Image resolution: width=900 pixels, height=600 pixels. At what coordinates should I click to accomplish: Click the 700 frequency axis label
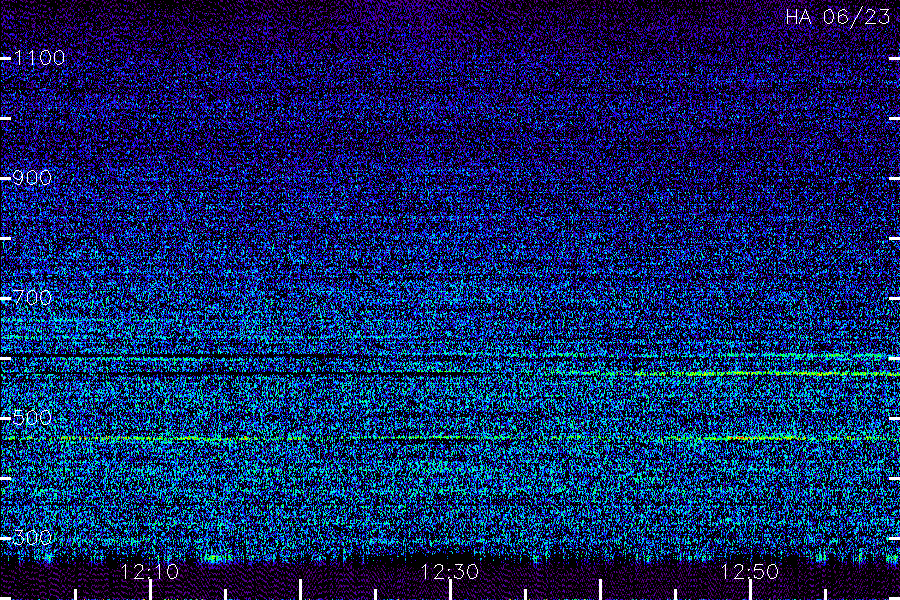pyautogui.click(x=32, y=298)
